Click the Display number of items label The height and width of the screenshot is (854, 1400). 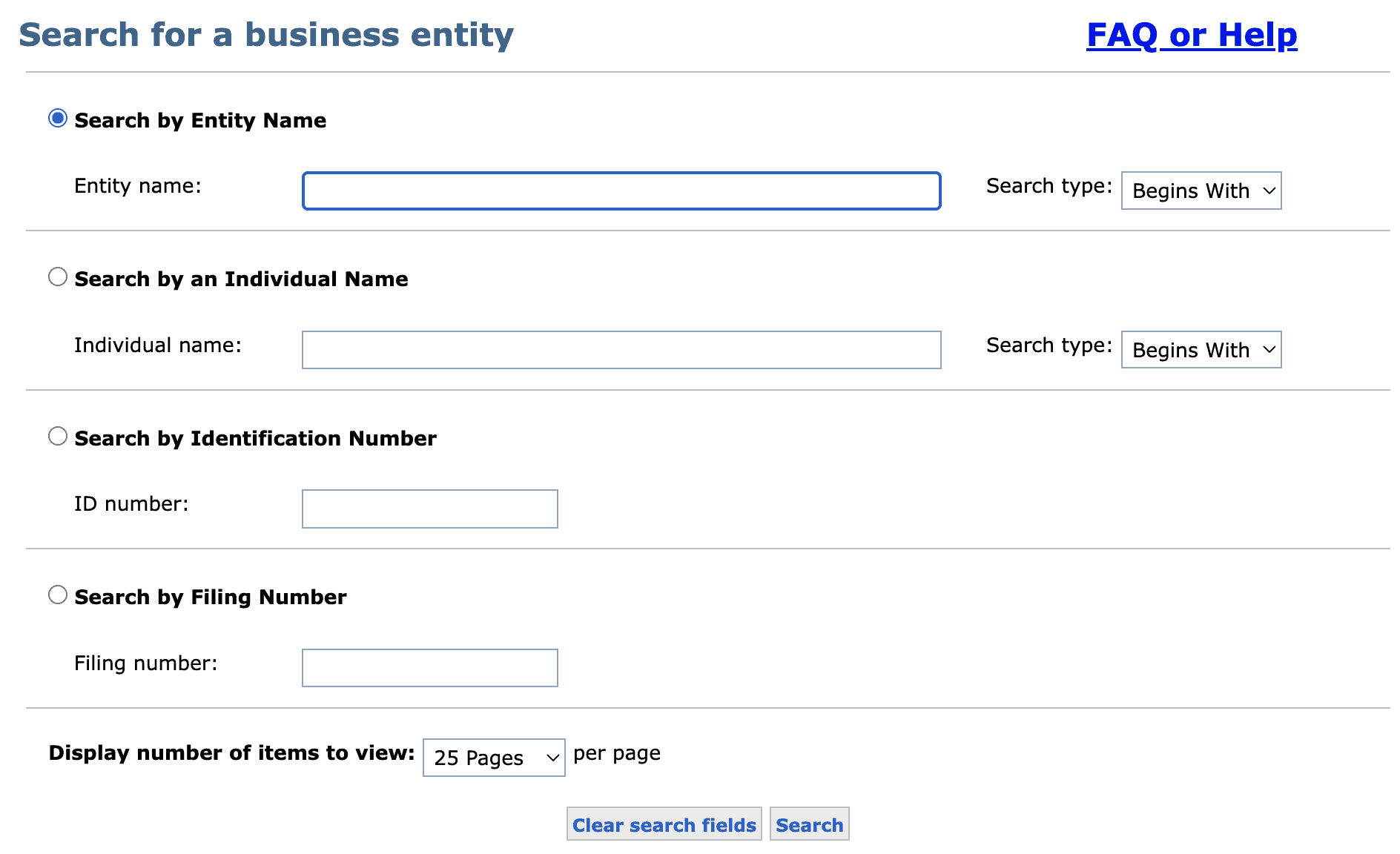(231, 753)
